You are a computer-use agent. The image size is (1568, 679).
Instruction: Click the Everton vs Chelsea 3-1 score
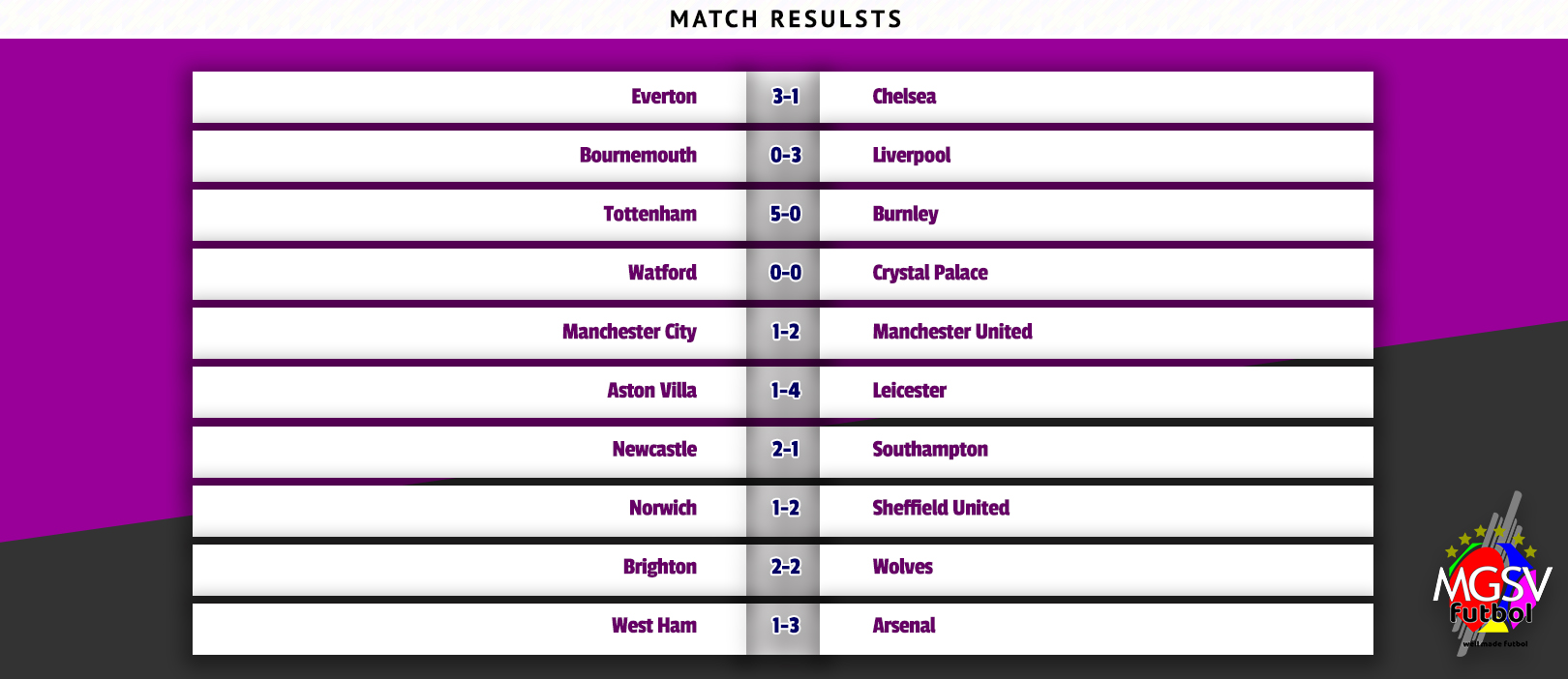tap(785, 97)
